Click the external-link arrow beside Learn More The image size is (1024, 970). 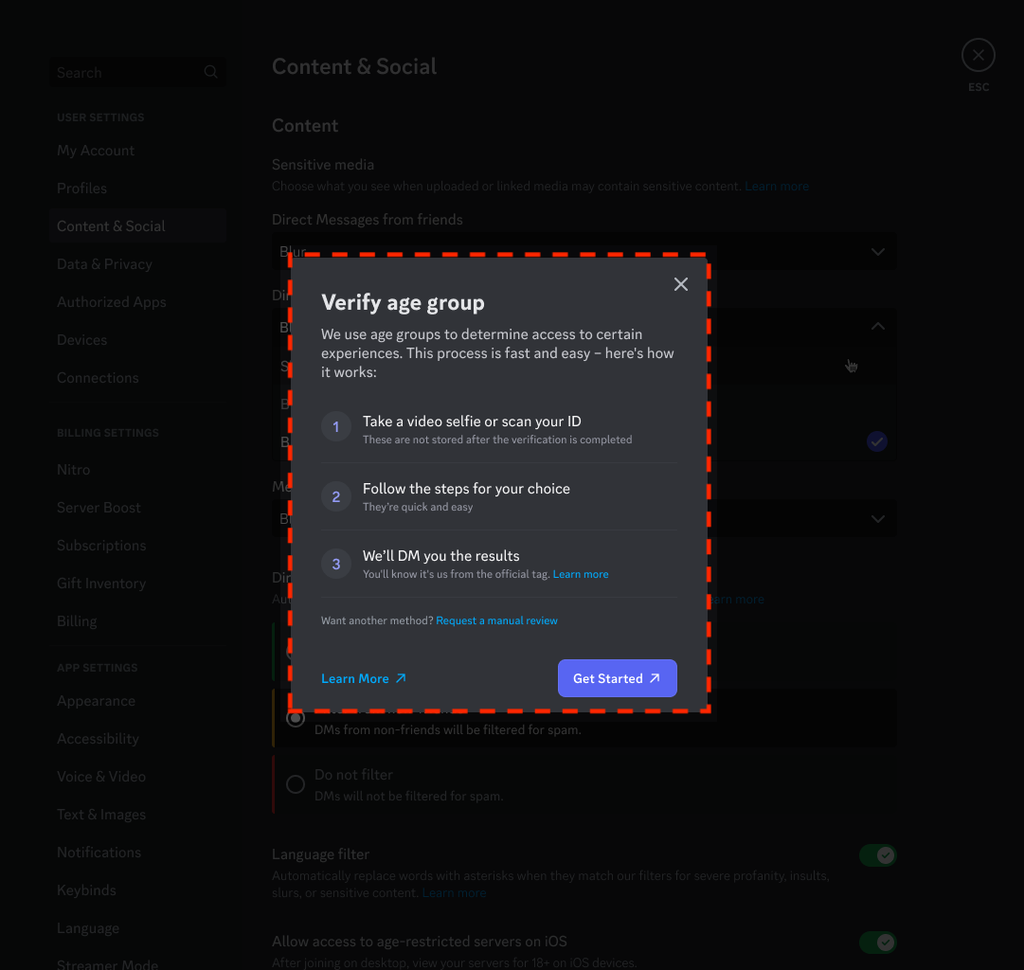click(400, 678)
